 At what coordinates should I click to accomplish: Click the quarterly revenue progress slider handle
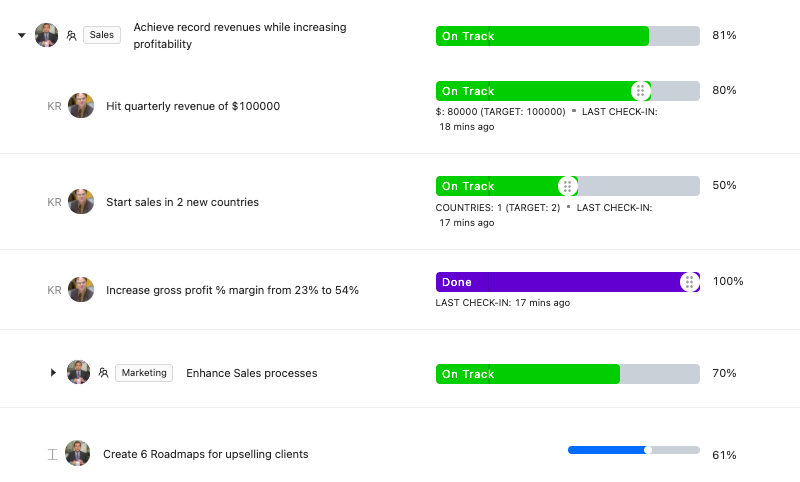tap(640, 91)
